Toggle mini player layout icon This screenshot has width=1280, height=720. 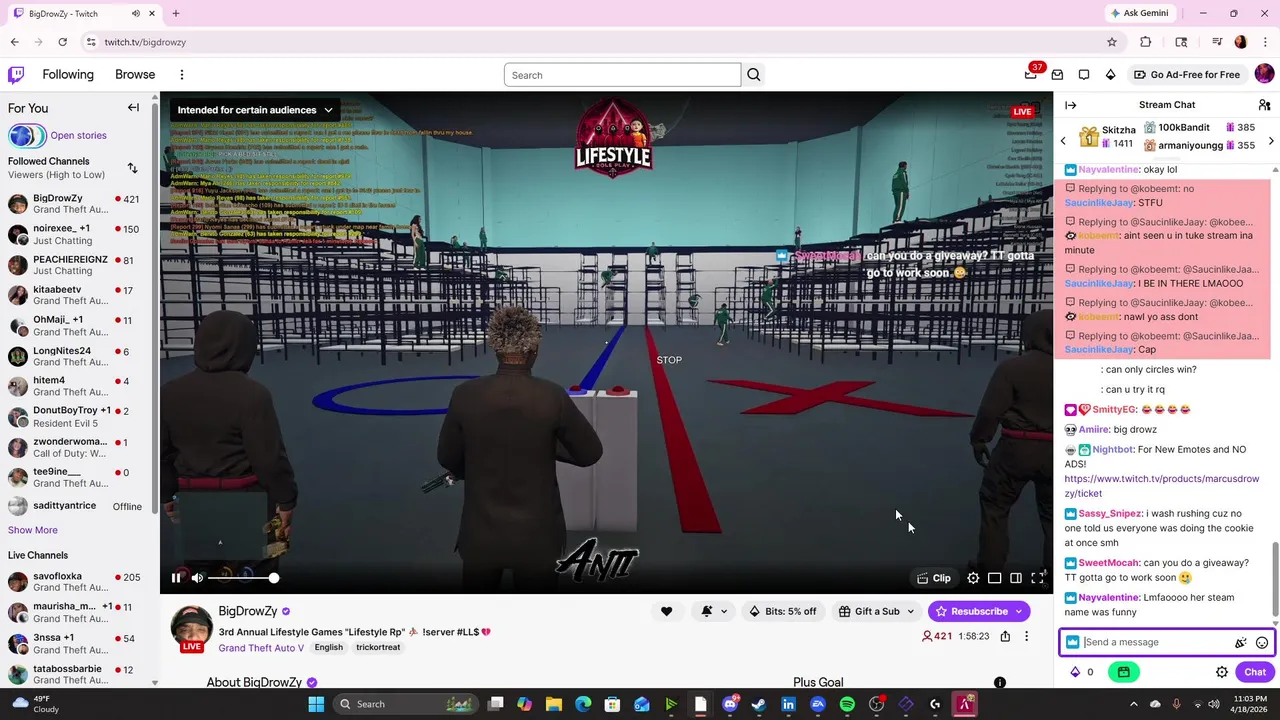[994, 578]
